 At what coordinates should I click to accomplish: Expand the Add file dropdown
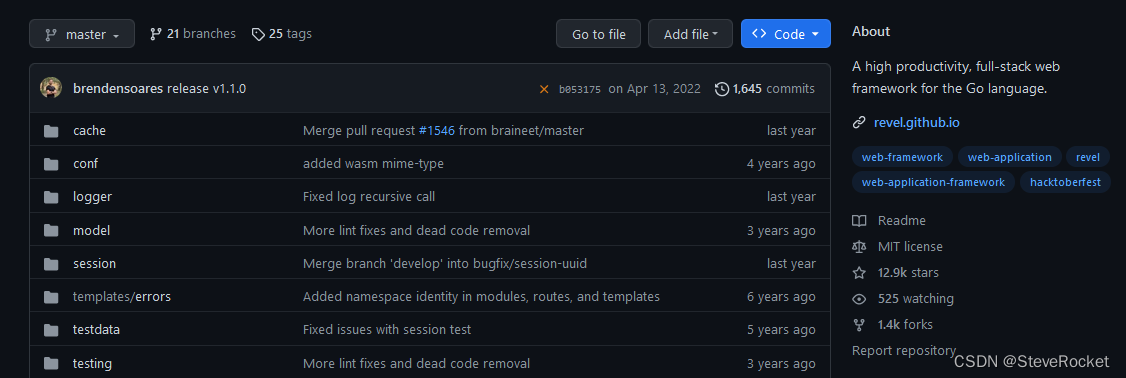tap(690, 34)
